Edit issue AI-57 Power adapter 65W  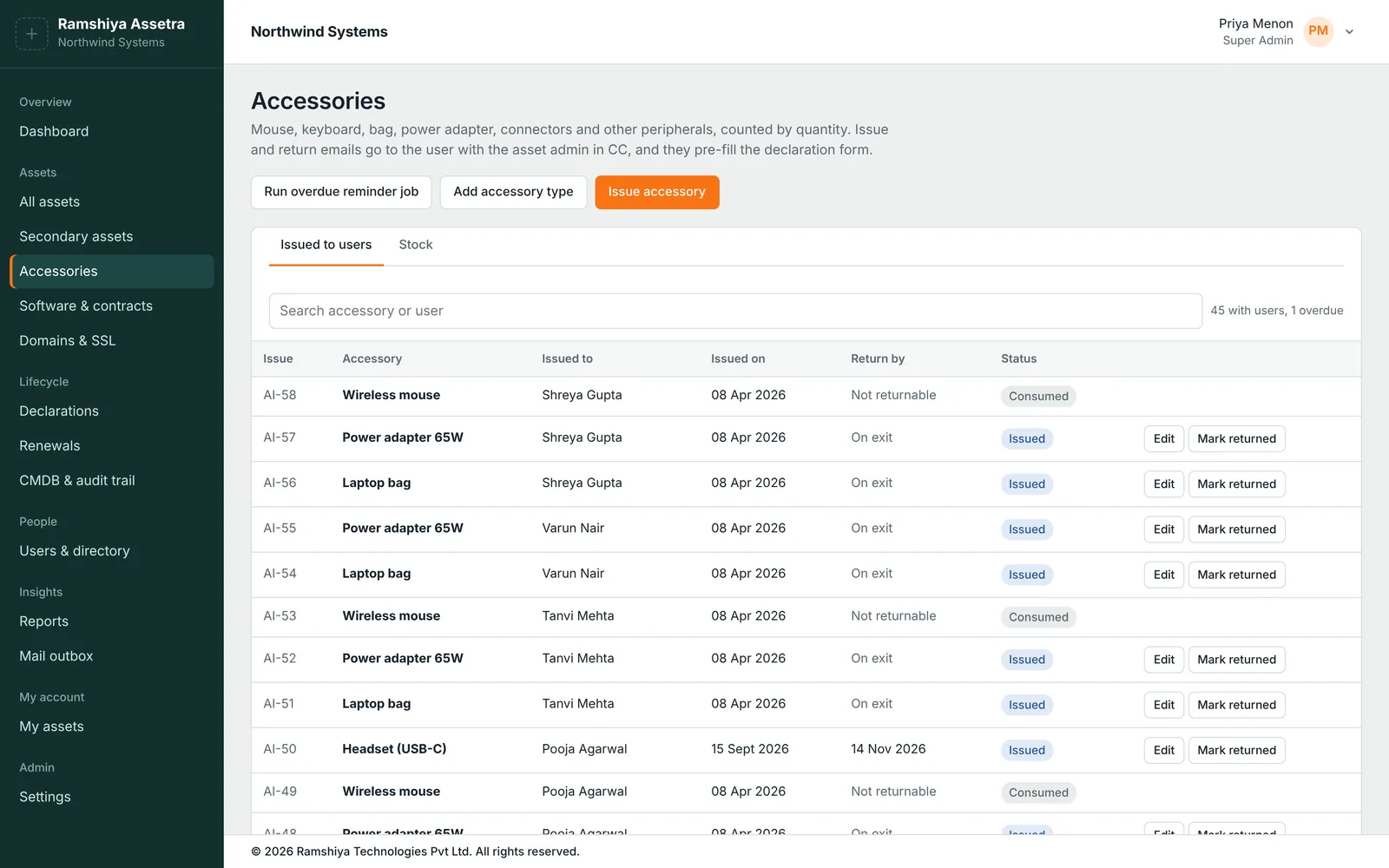[1164, 438]
